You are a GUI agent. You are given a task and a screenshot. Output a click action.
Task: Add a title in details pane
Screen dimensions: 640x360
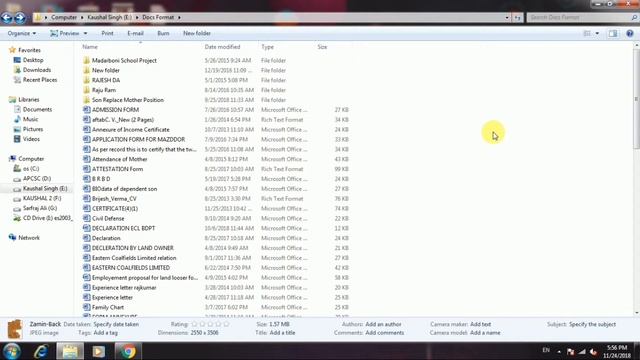[x=282, y=333]
